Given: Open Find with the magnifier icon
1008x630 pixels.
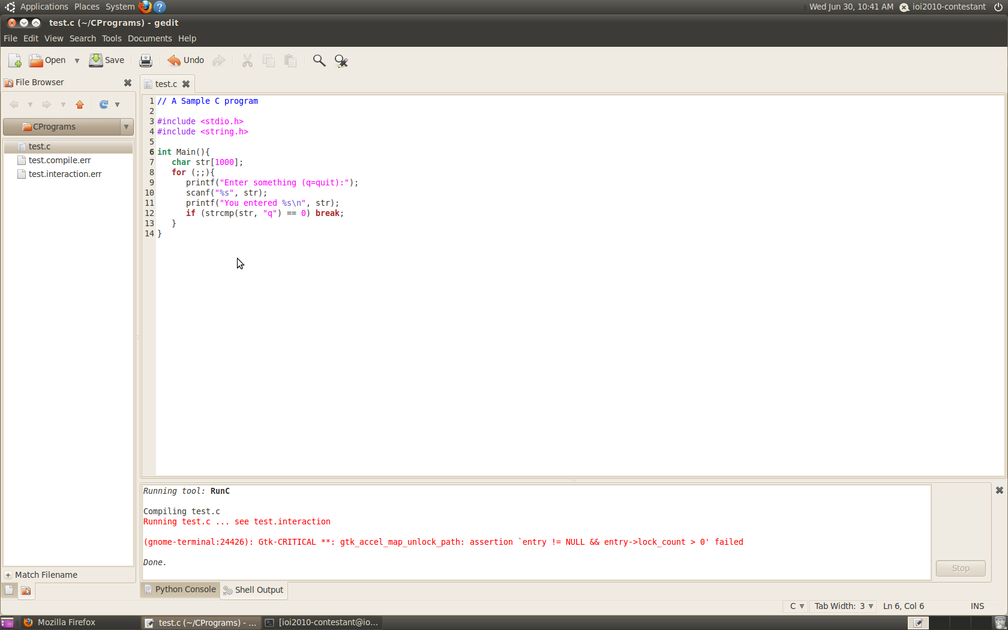Looking at the screenshot, I should (x=319, y=60).
